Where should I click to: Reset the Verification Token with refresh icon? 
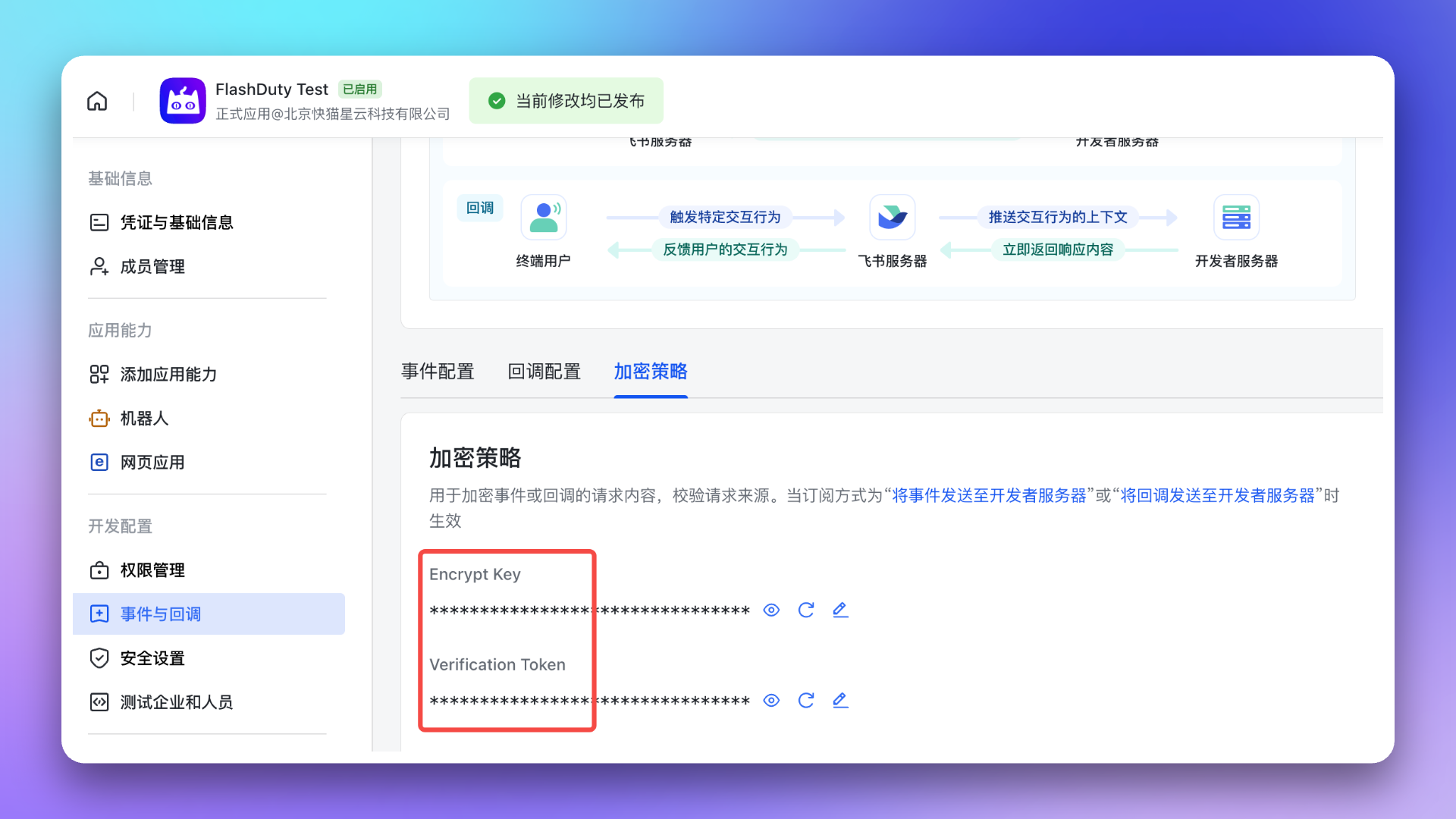(x=806, y=701)
